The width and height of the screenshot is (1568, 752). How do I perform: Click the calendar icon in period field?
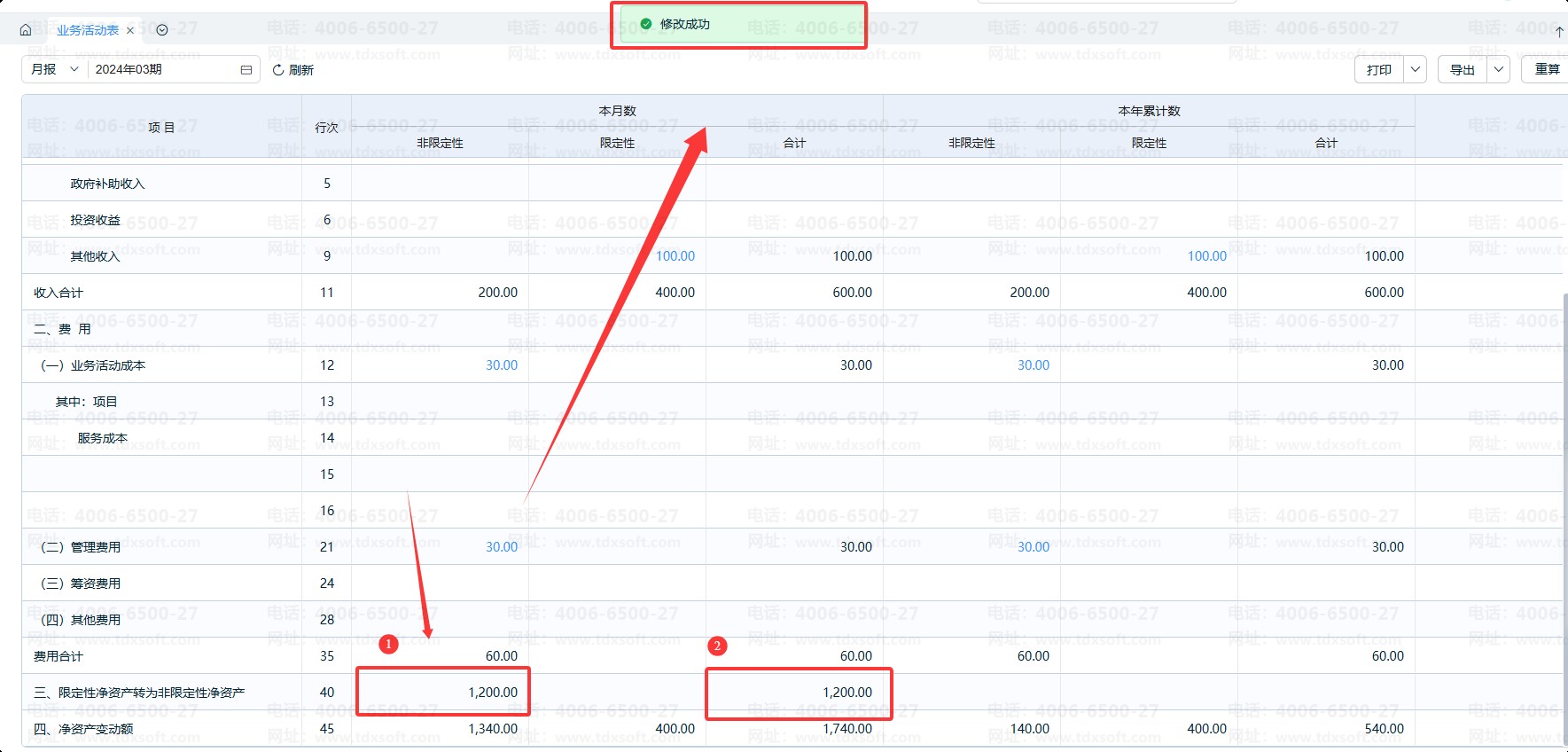246,69
